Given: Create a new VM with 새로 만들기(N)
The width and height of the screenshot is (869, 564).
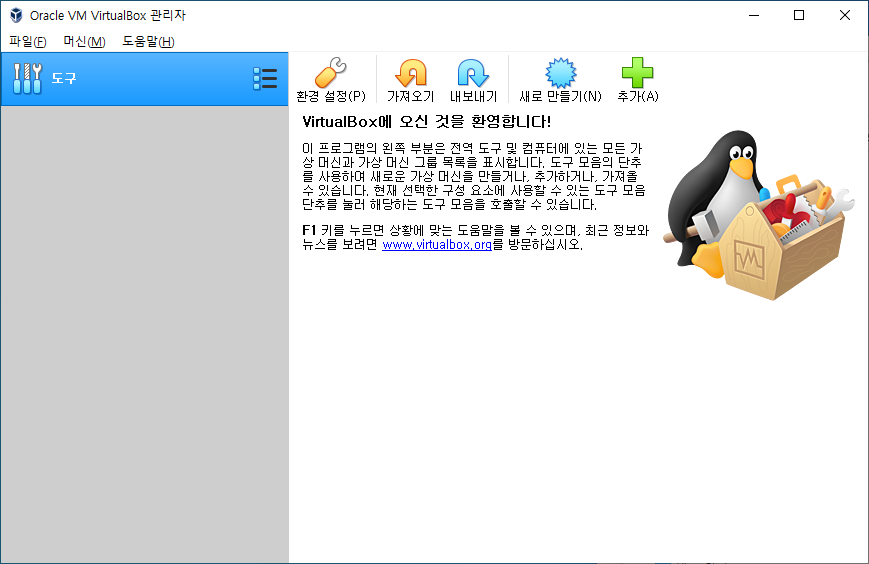Looking at the screenshot, I should pos(560,80).
